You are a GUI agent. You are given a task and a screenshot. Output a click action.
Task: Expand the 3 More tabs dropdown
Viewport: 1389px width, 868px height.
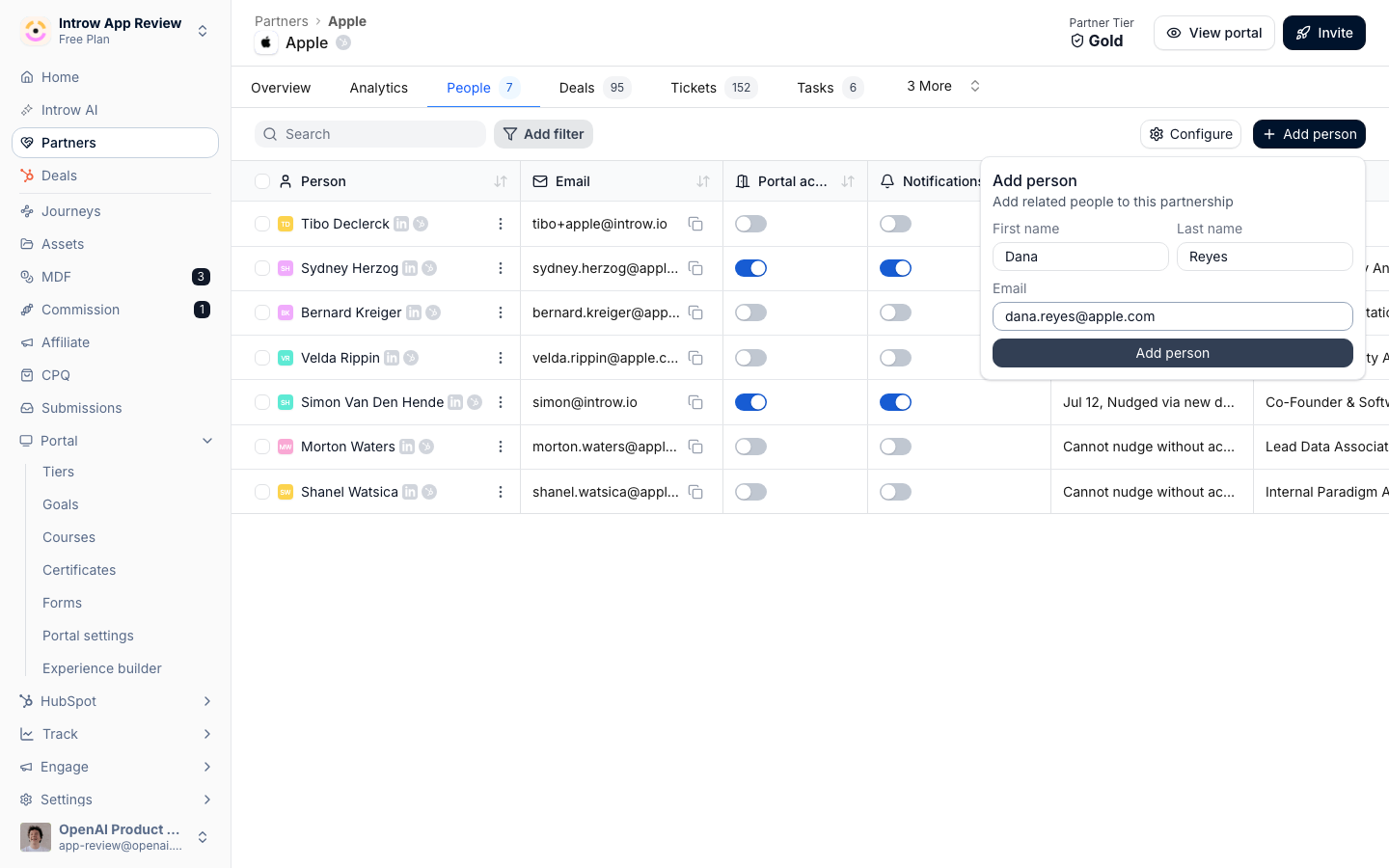click(943, 86)
